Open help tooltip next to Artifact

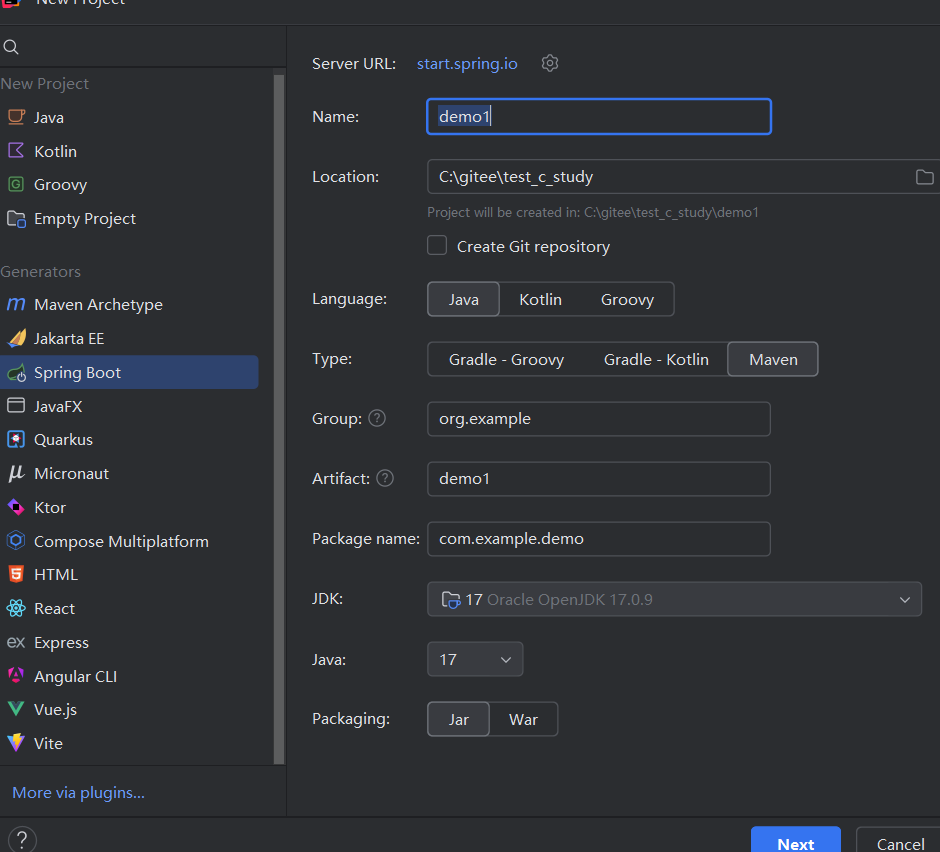(x=385, y=478)
